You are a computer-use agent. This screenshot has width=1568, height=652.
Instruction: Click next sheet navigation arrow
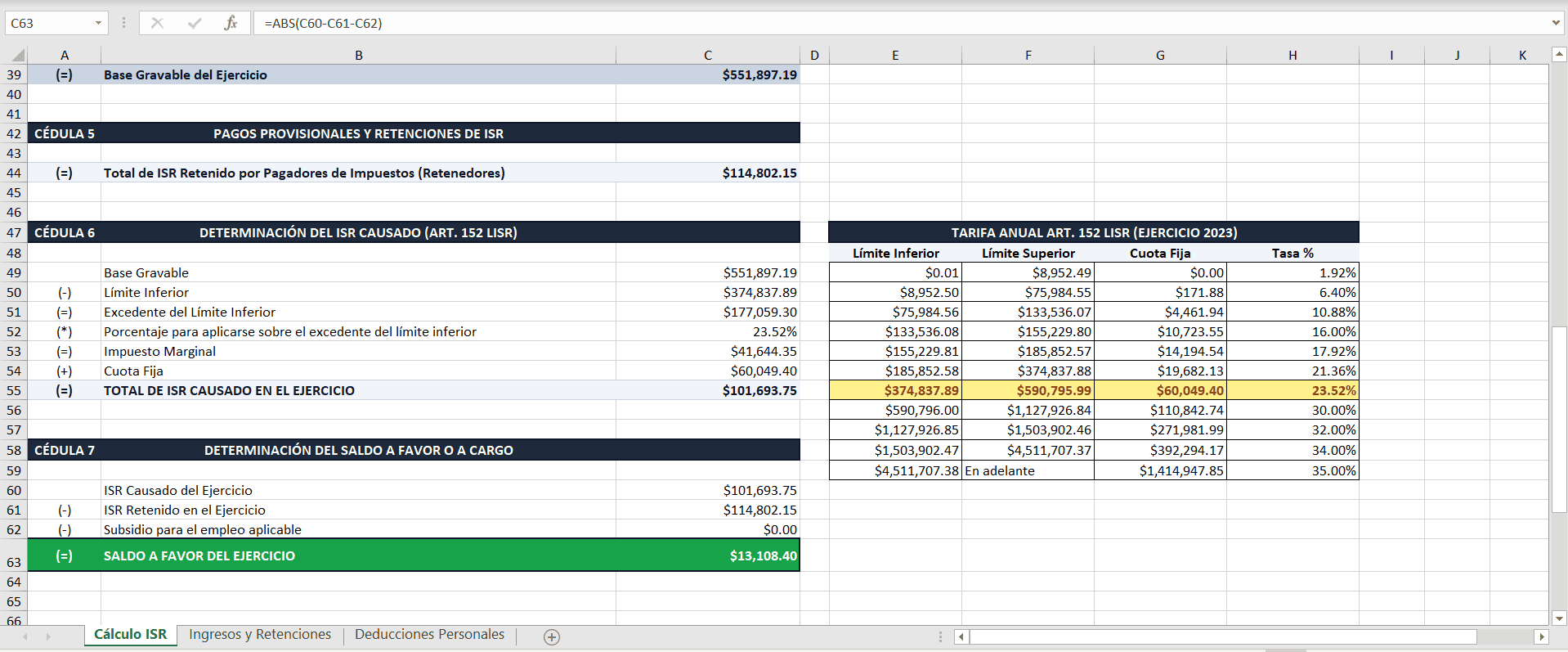pos(48,636)
